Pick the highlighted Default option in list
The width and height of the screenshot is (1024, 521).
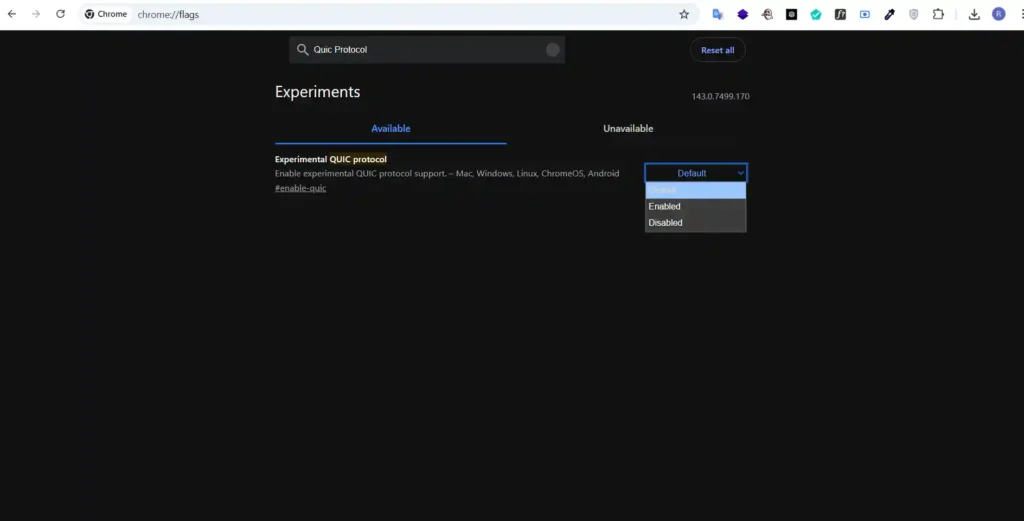695,191
